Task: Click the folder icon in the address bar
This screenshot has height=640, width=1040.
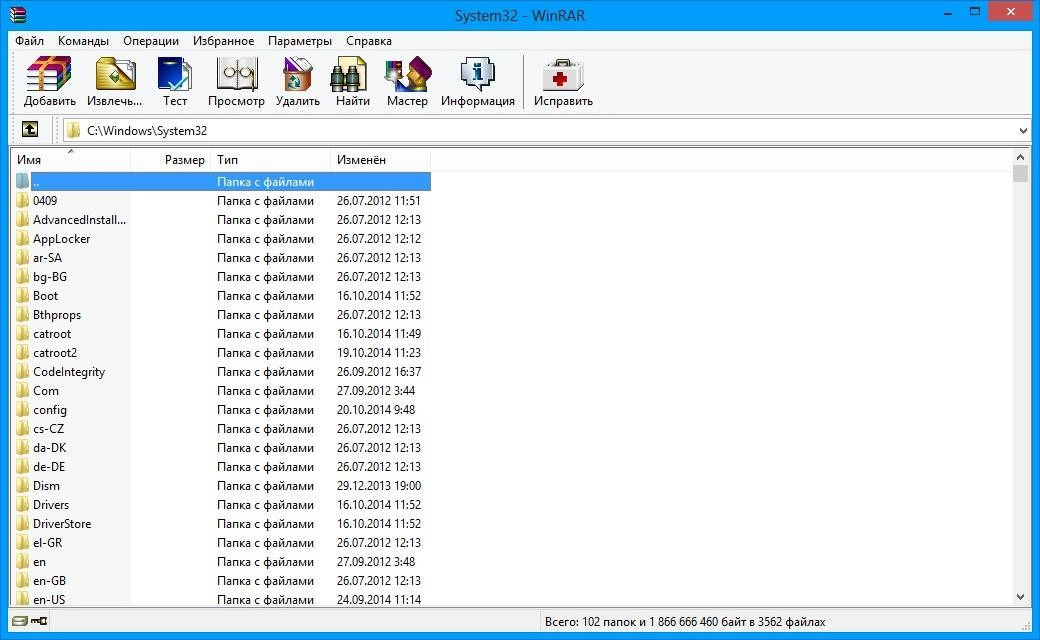Action: pos(73,130)
